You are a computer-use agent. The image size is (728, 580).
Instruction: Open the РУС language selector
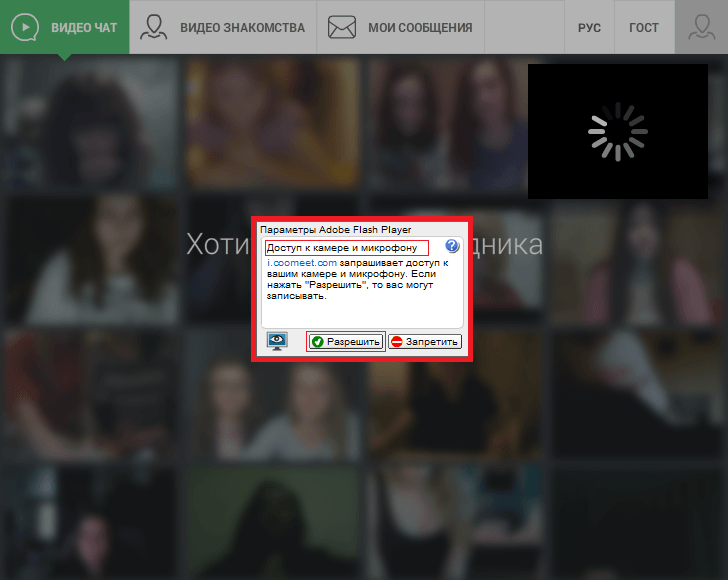coord(589,27)
